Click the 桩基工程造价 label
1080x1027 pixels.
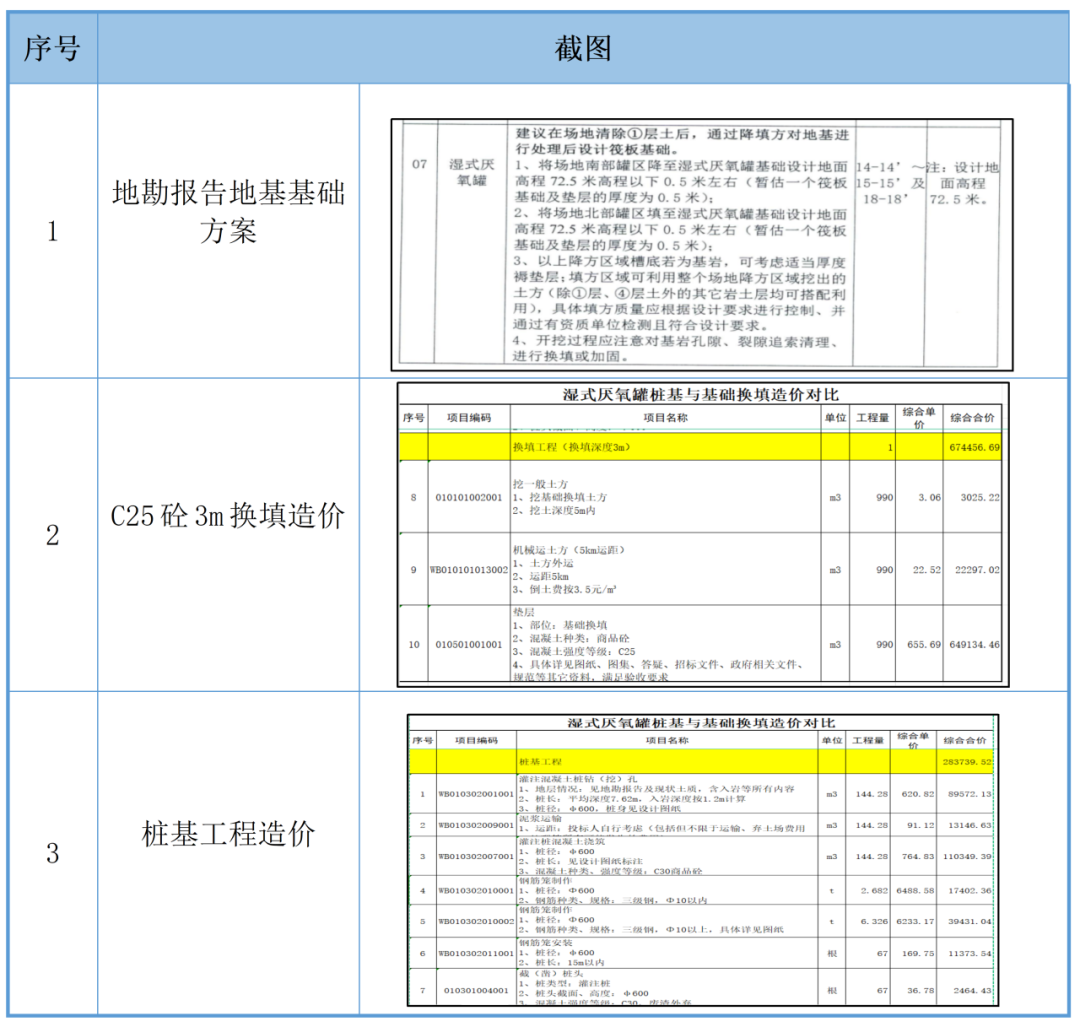coord(228,834)
